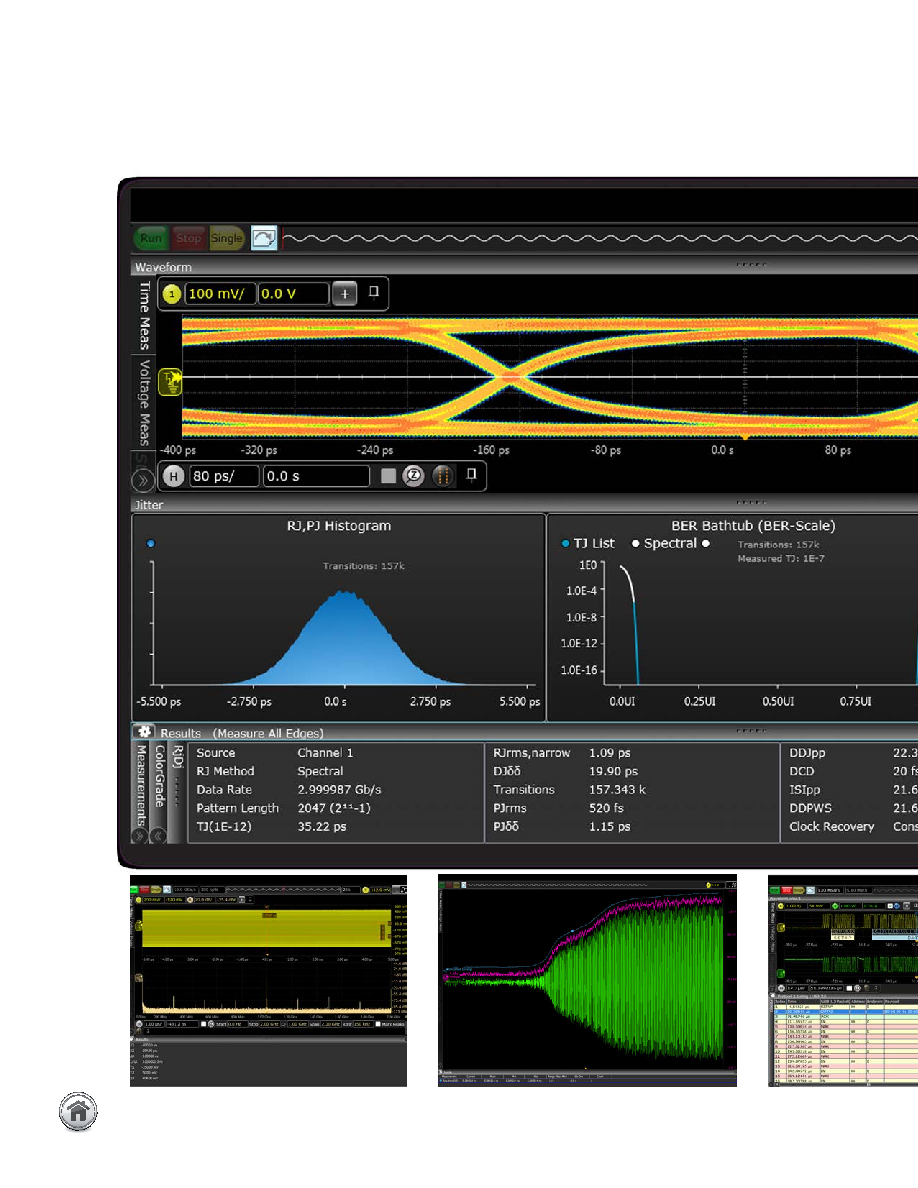
Task: Open the Voltage Meas side tab
Action: coord(144,402)
